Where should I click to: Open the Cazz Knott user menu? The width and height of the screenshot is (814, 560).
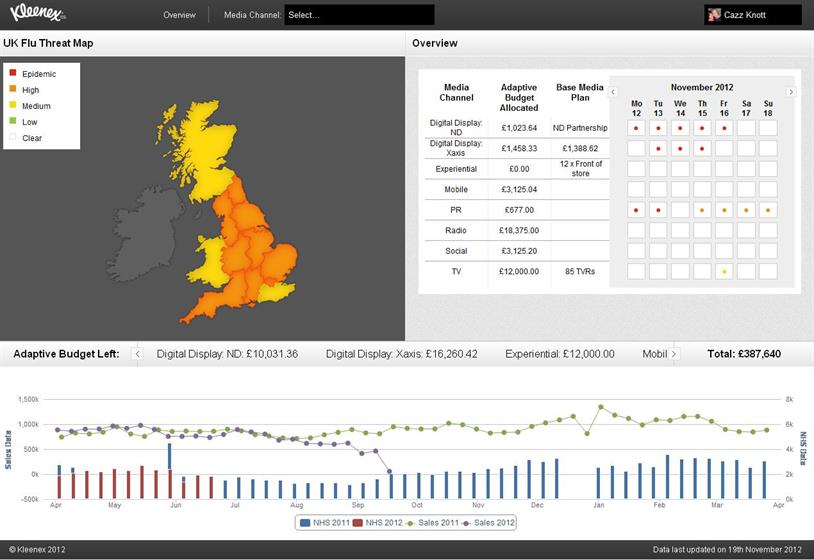(x=752, y=15)
